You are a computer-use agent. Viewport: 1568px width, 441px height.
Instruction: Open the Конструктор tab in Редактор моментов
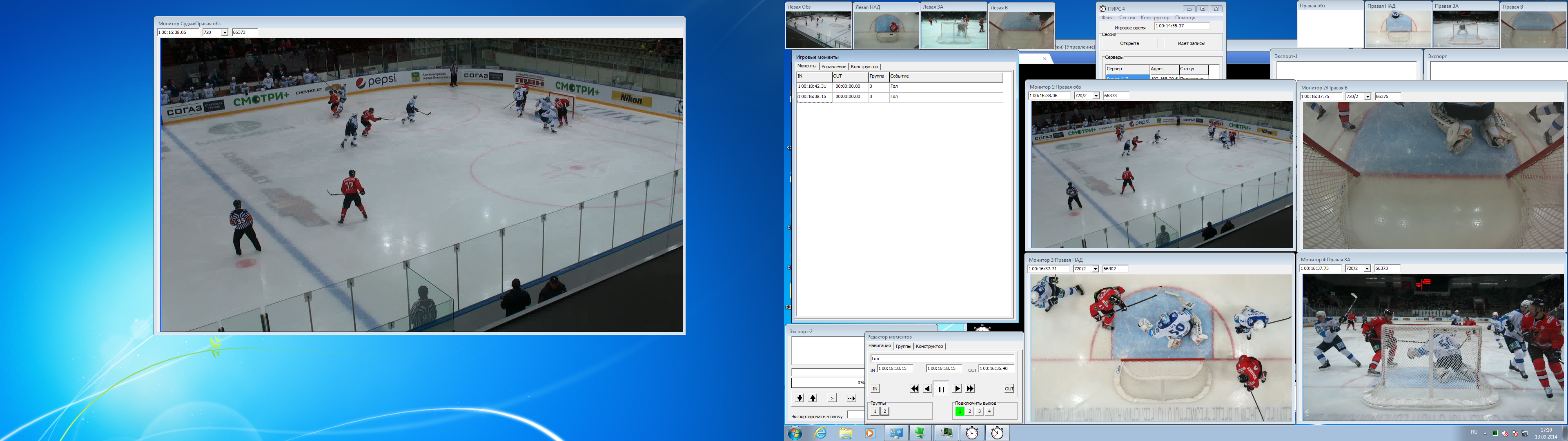[929, 346]
